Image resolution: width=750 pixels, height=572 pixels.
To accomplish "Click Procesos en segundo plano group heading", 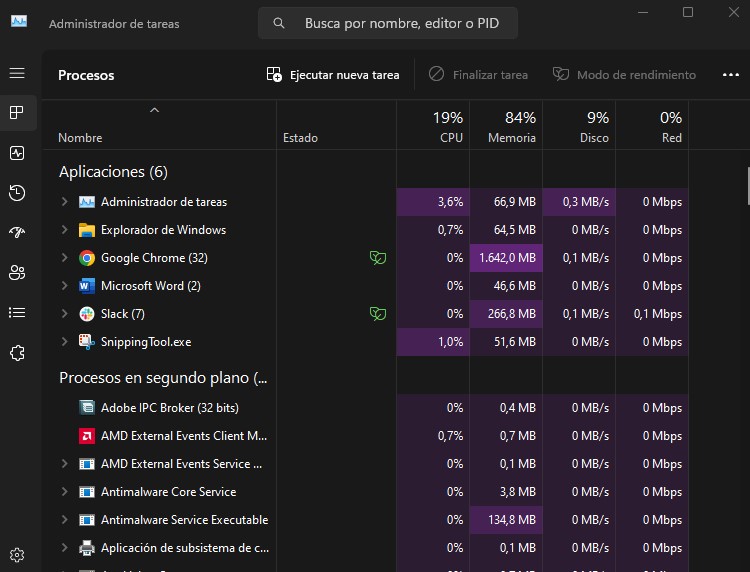I will point(163,378).
